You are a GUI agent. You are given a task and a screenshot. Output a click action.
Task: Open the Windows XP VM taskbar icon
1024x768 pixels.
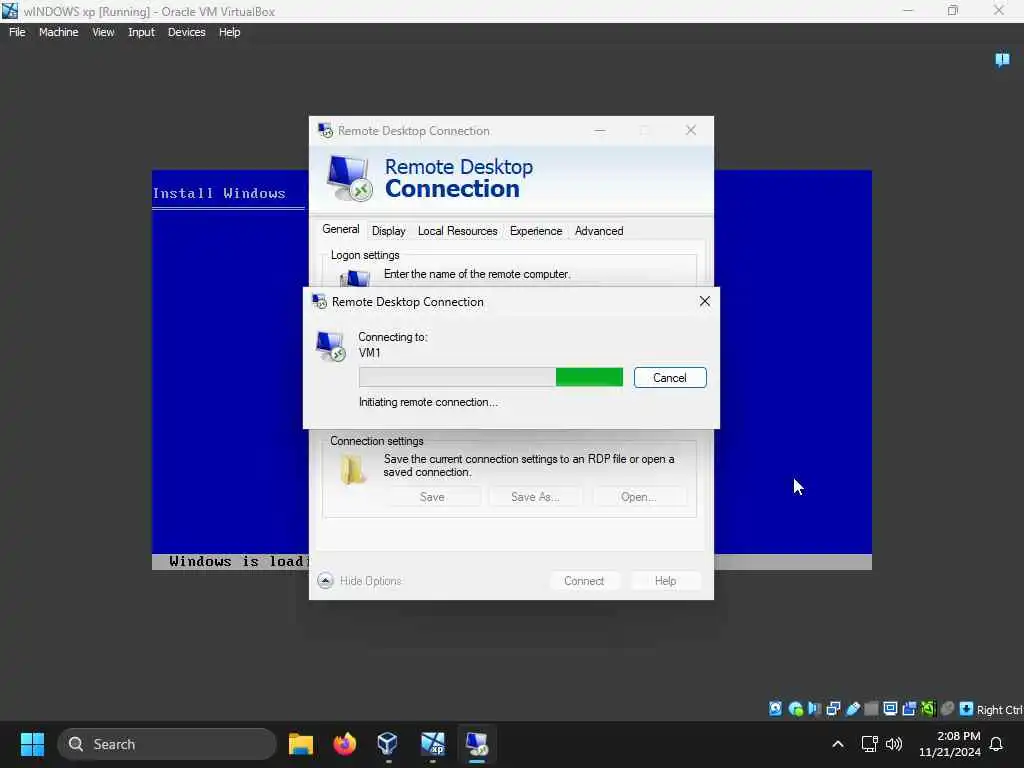pos(432,744)
